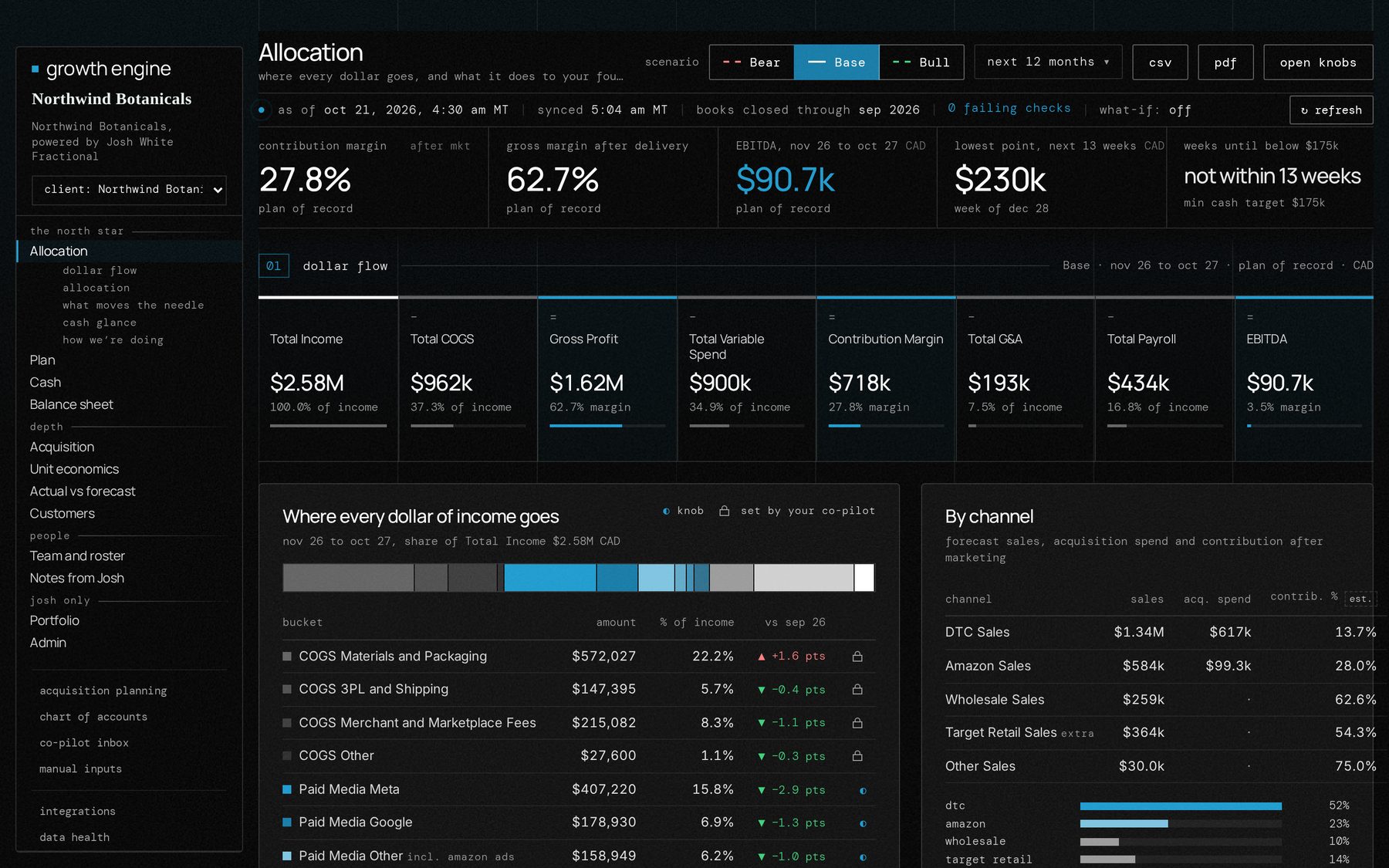This screenshot has width=1389, height=868.
Task: Open the data health page
Action: click(75, 838)
